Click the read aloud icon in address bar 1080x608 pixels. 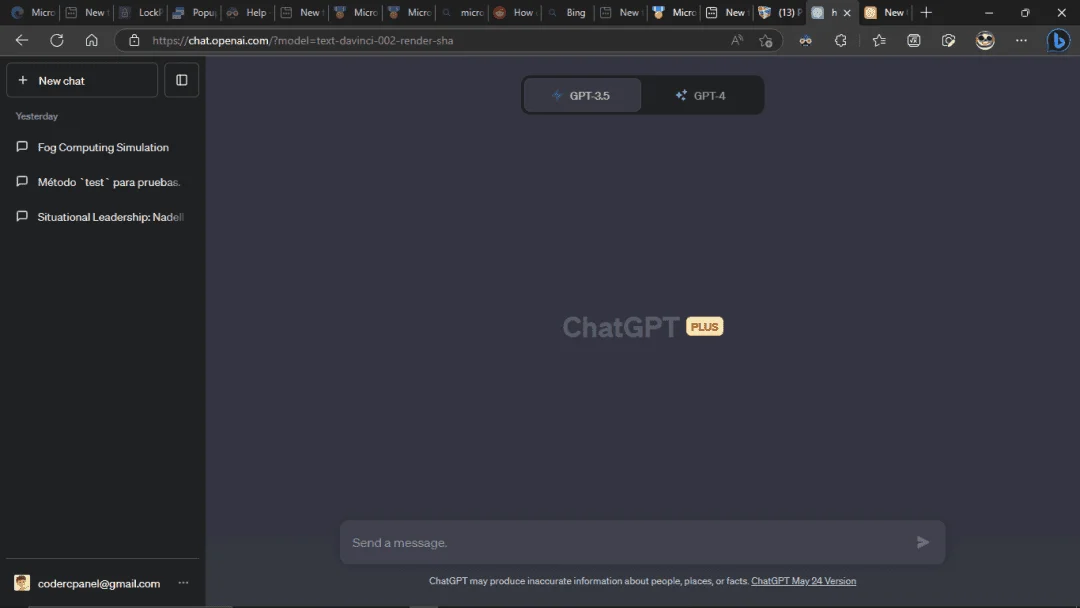[737, 40]
